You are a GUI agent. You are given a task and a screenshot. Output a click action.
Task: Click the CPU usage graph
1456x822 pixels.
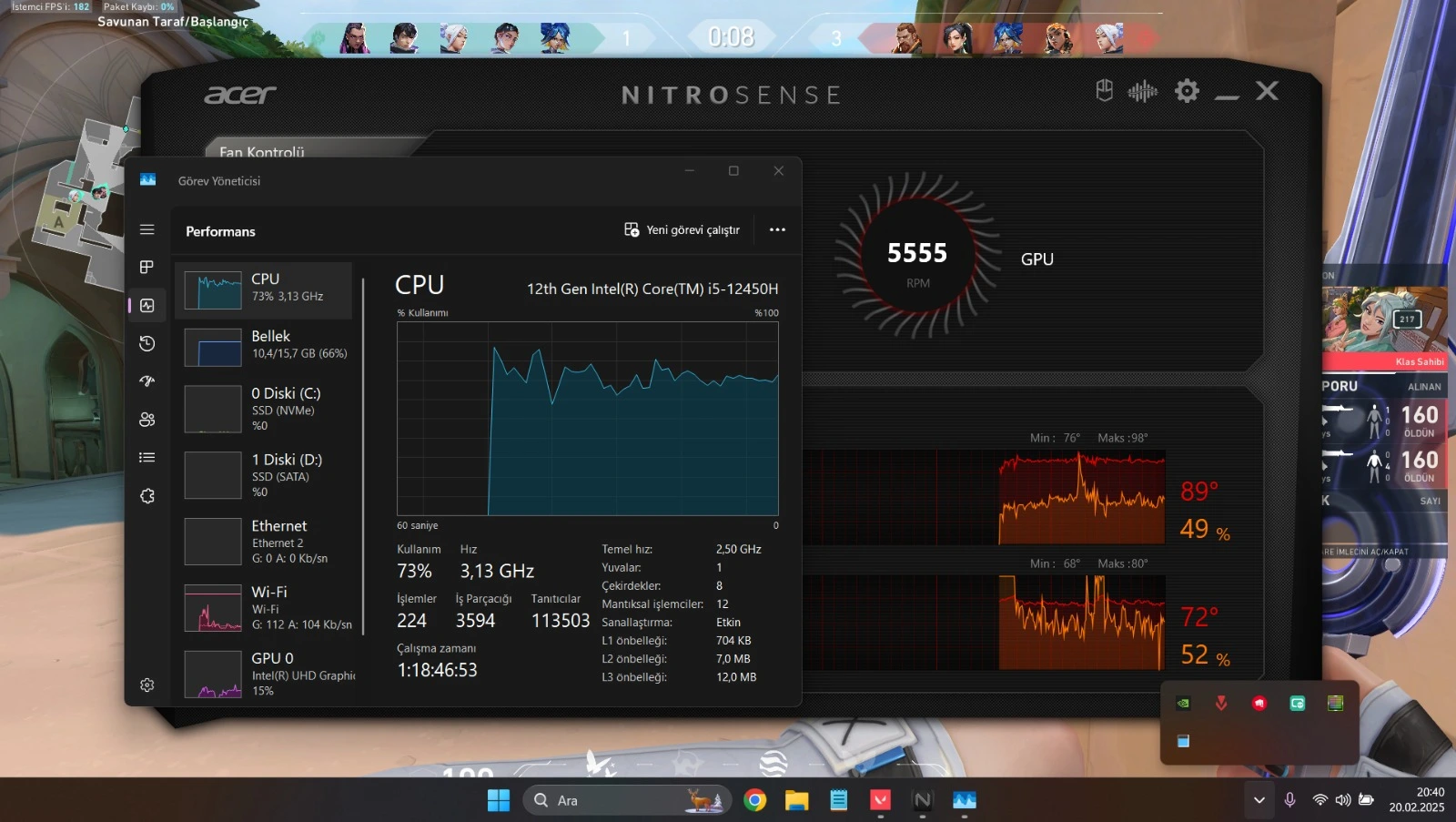click(588, 419)
